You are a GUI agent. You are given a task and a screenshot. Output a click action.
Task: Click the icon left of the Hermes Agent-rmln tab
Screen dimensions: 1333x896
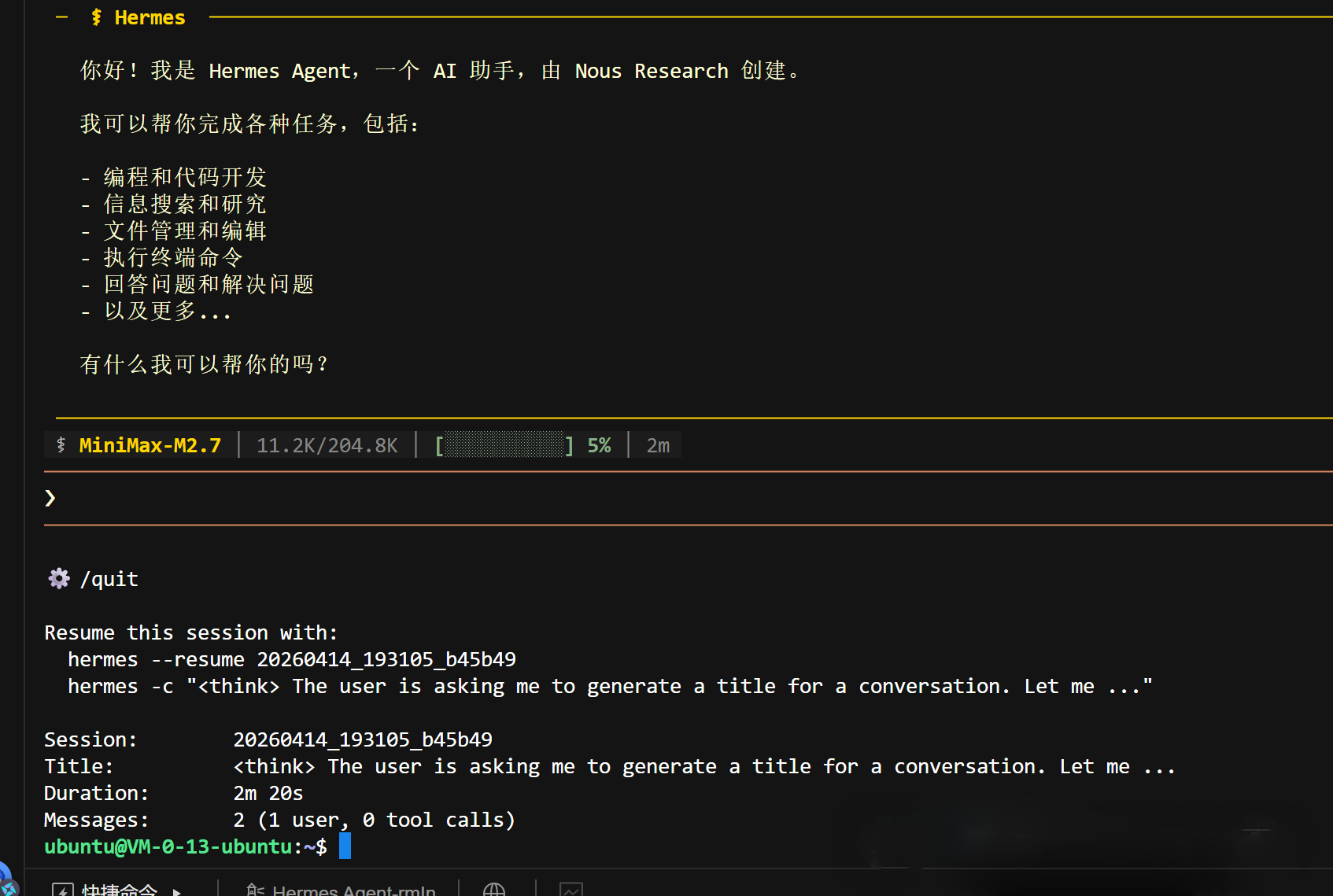click(255, 890)
